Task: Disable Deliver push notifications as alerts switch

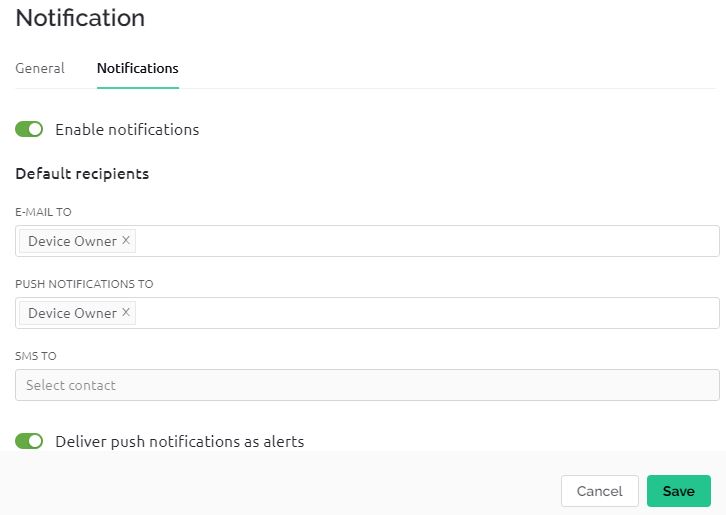Action: tap(29, 441)
